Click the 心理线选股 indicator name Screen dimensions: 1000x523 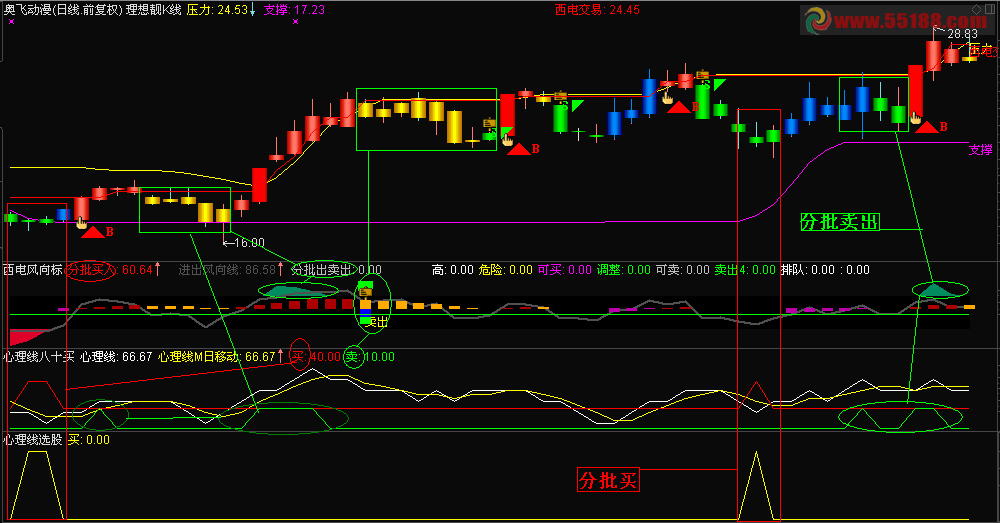tap(33, 439)
